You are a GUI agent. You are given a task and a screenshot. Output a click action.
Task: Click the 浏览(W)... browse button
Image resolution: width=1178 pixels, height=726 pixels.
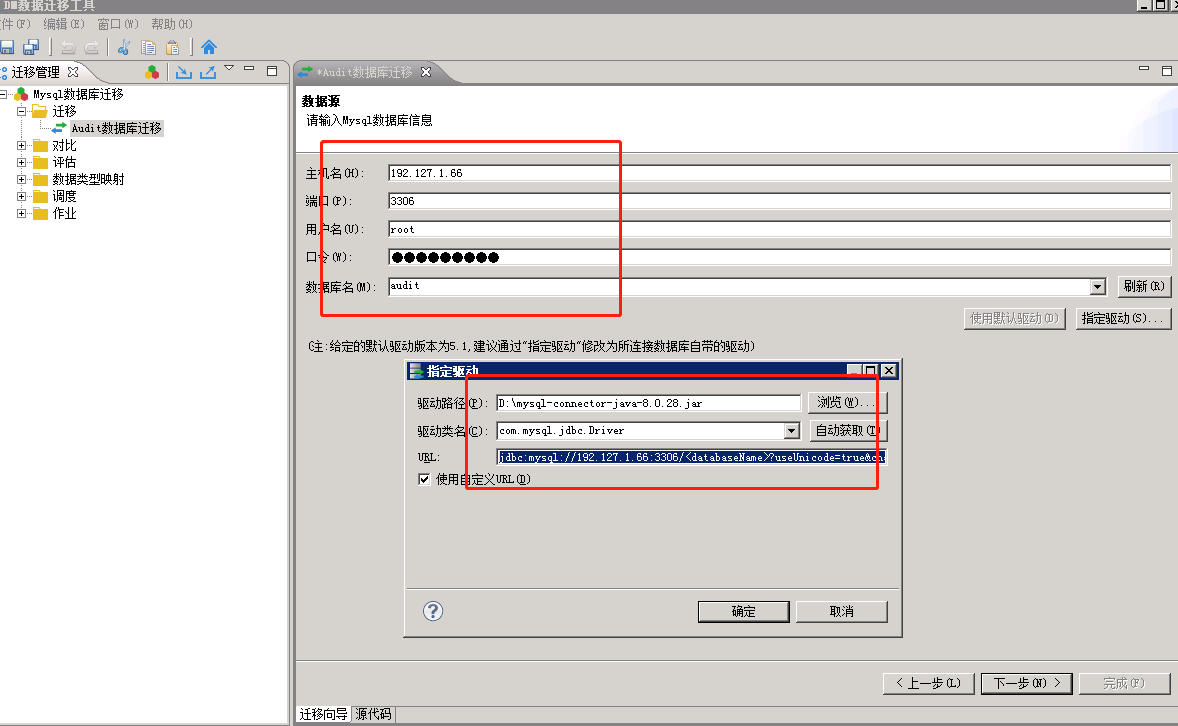(x=847, y=403)
